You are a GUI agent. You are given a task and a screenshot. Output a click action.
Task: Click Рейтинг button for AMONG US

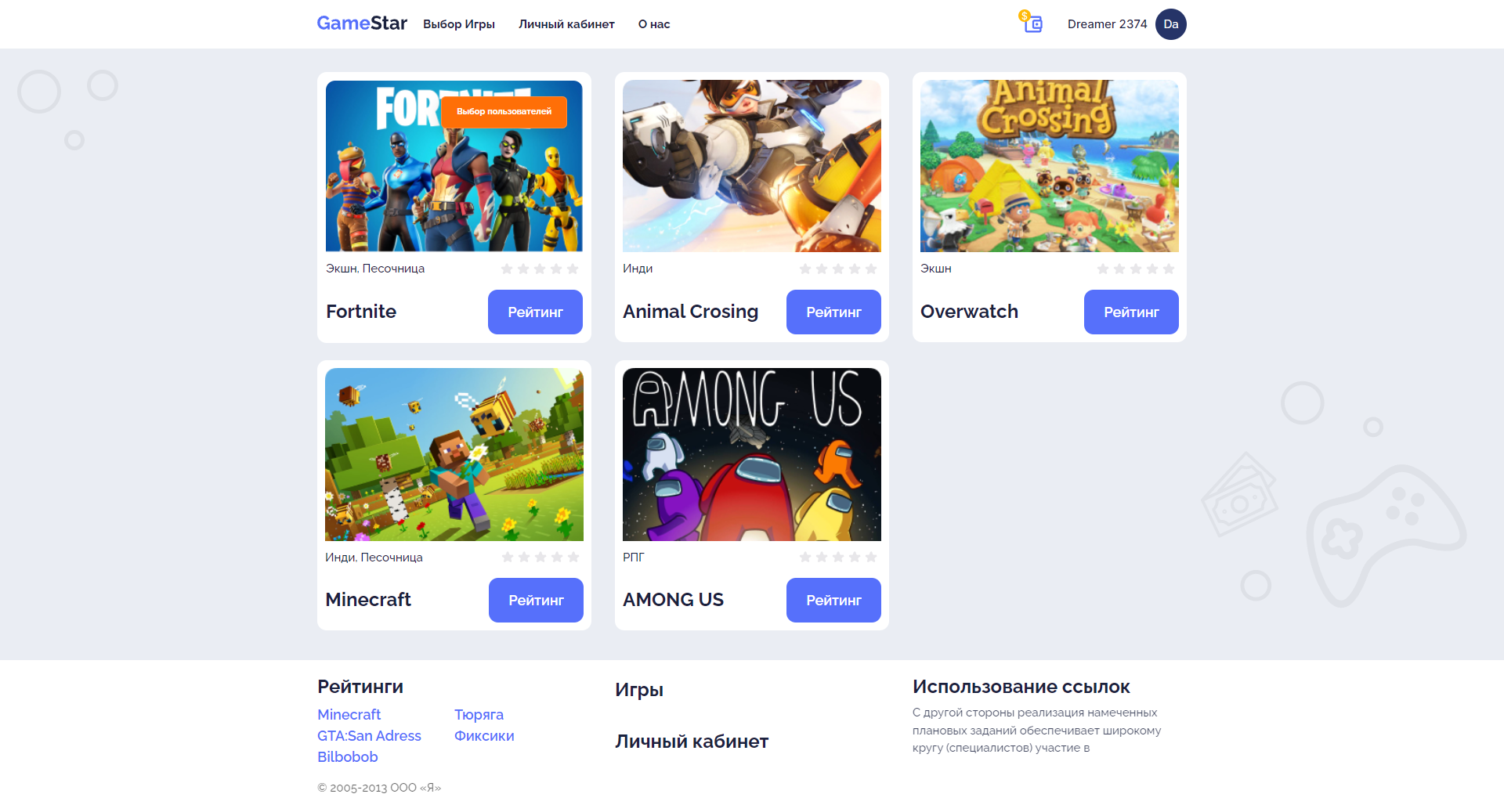point(833,600)
